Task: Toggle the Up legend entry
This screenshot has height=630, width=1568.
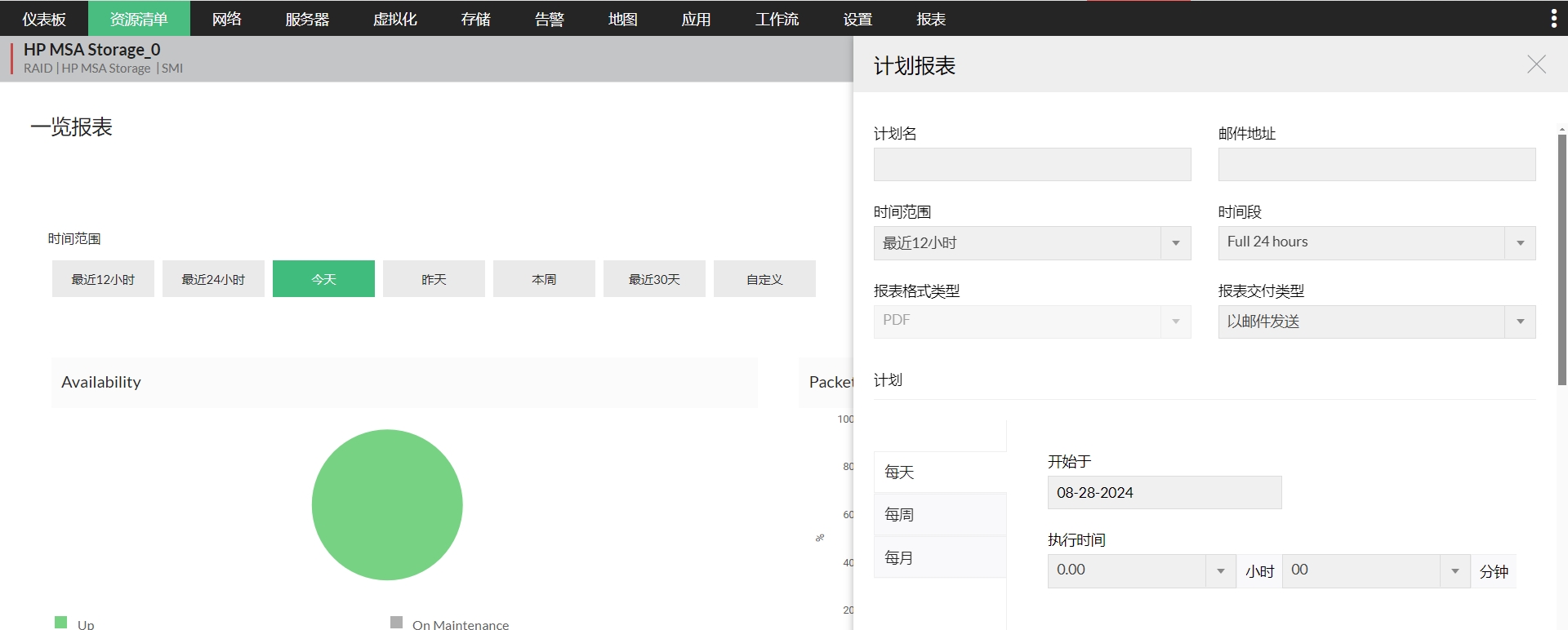Action: coord(74,623)
